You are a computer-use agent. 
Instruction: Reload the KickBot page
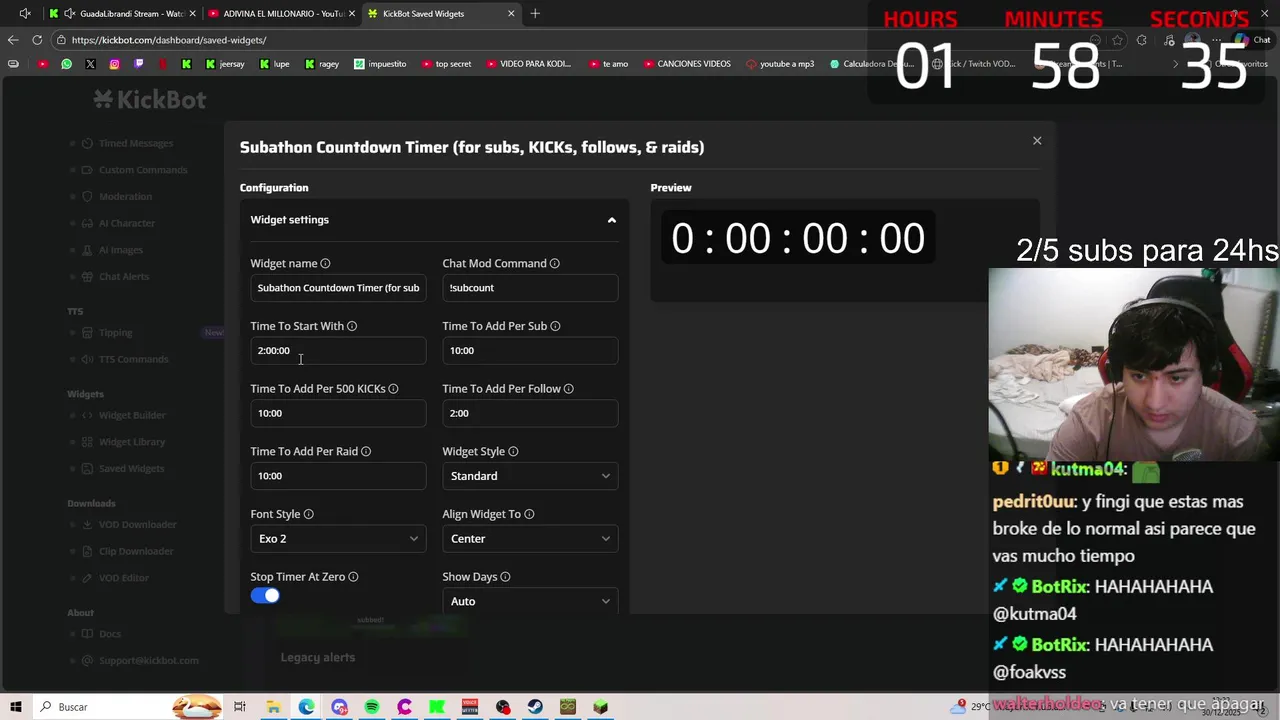coord(37,40)
